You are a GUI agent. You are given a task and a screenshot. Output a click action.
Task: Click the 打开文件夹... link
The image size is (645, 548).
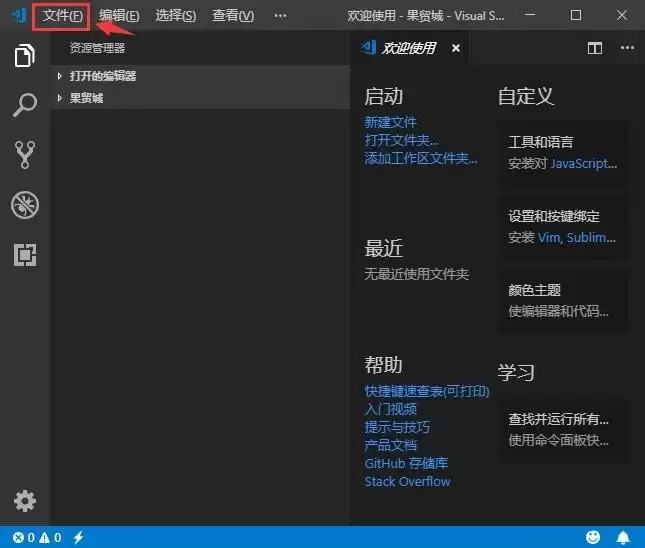(x=402, y=140)
